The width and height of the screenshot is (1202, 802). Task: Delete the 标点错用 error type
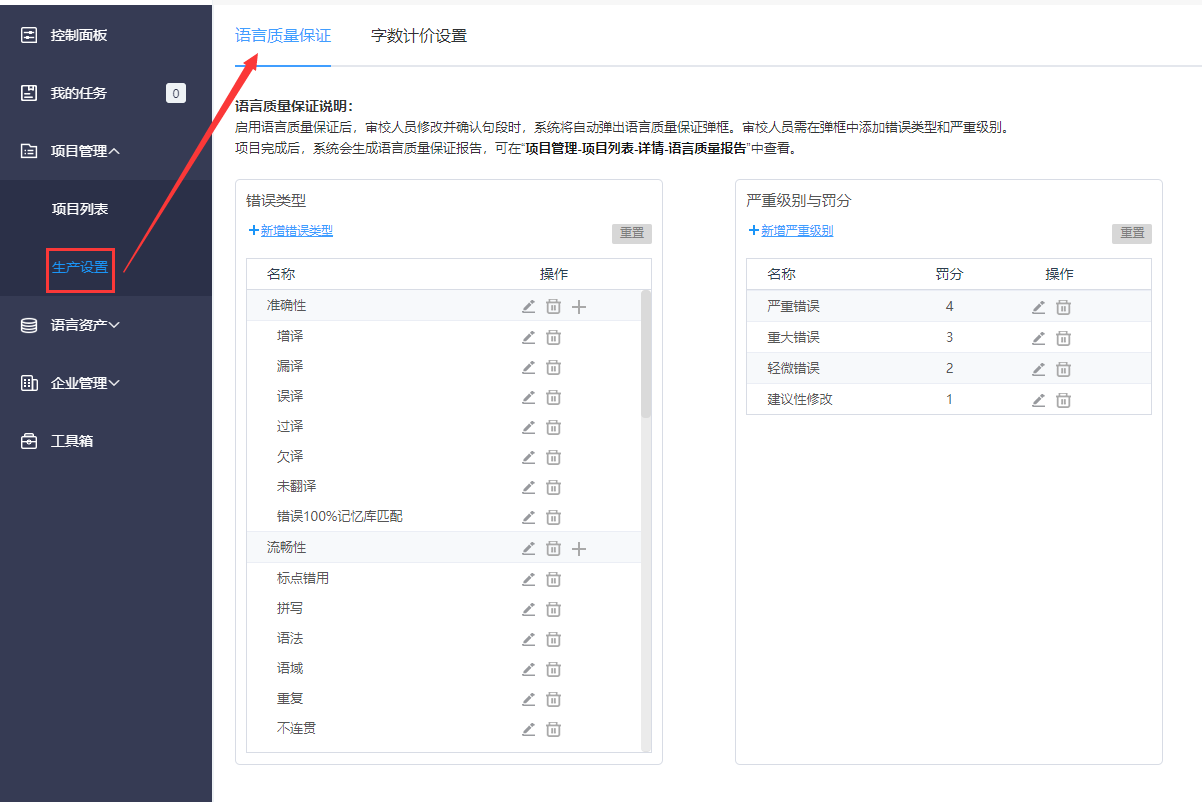pos(553,579)
